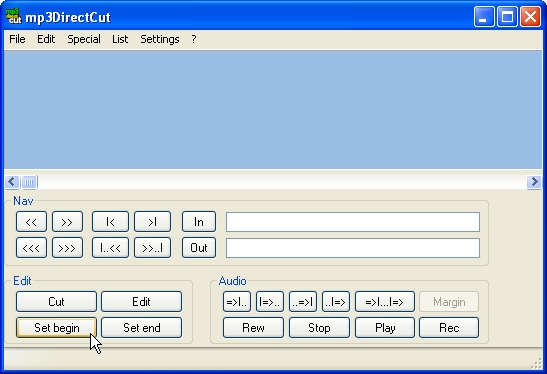Screen dimensions: 547x374
Task: Click the ..=>| audio preview button
Action: pos(303,301)
